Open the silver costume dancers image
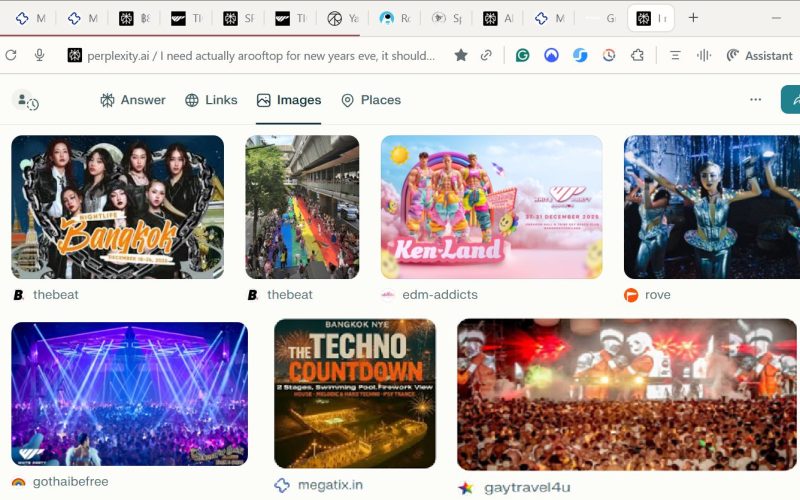800x500 pixels. tap(712, 207)
